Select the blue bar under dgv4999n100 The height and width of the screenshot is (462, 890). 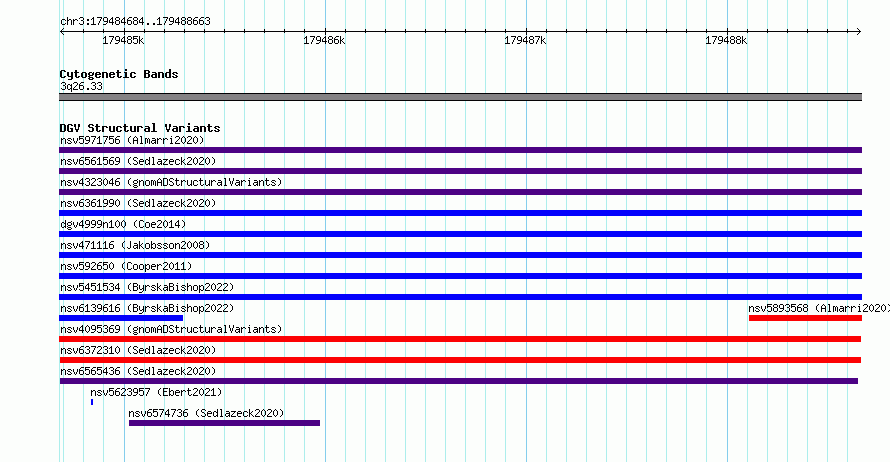460,234
